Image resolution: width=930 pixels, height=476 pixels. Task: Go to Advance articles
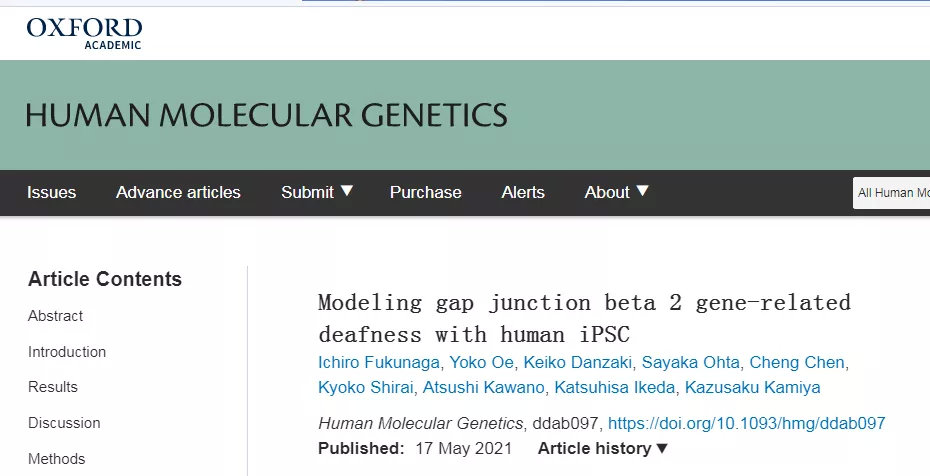178,192
